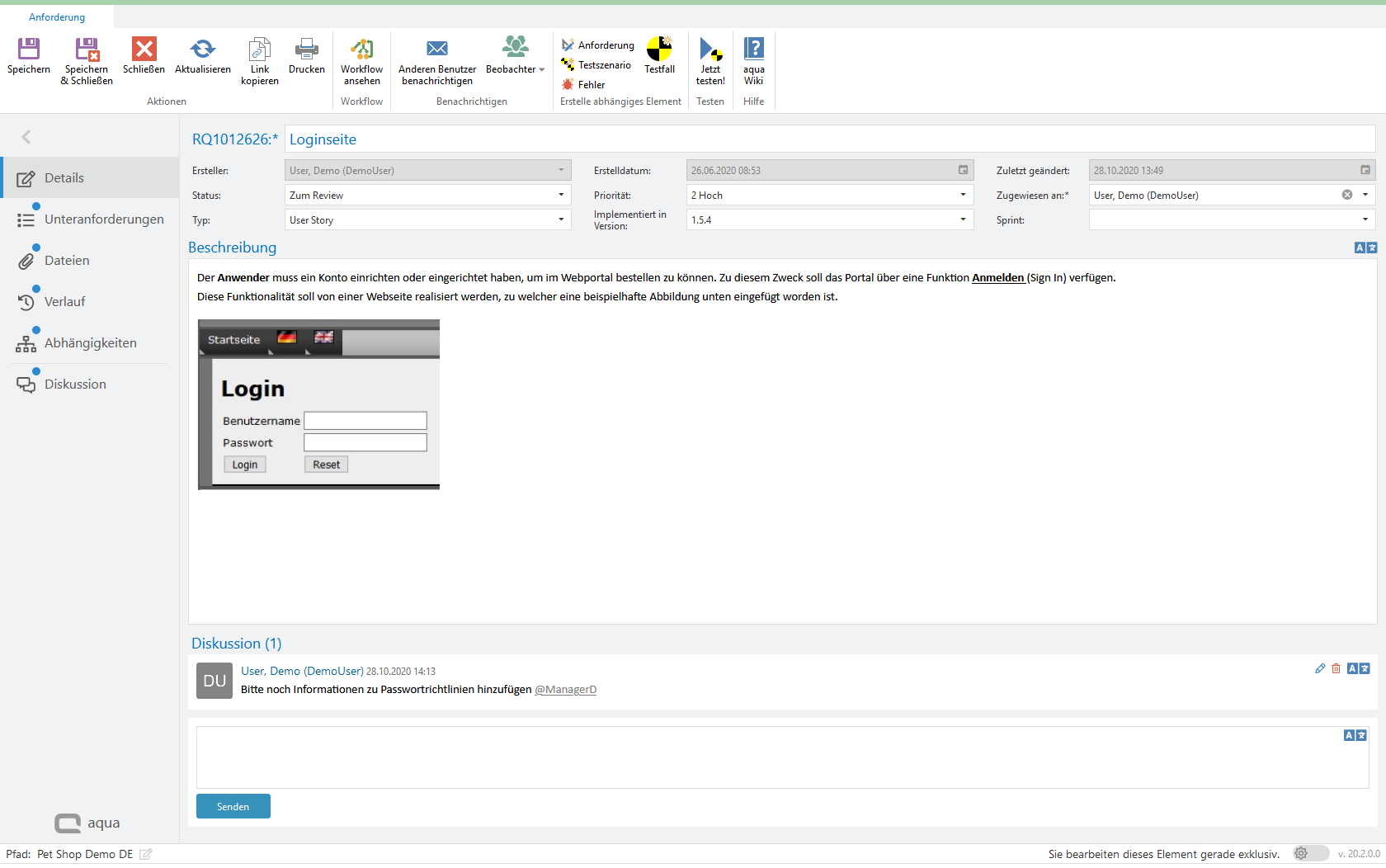This screenshot has width=1386, height=868.
Task: Open the Status dropdown
Action: (561, 196)
